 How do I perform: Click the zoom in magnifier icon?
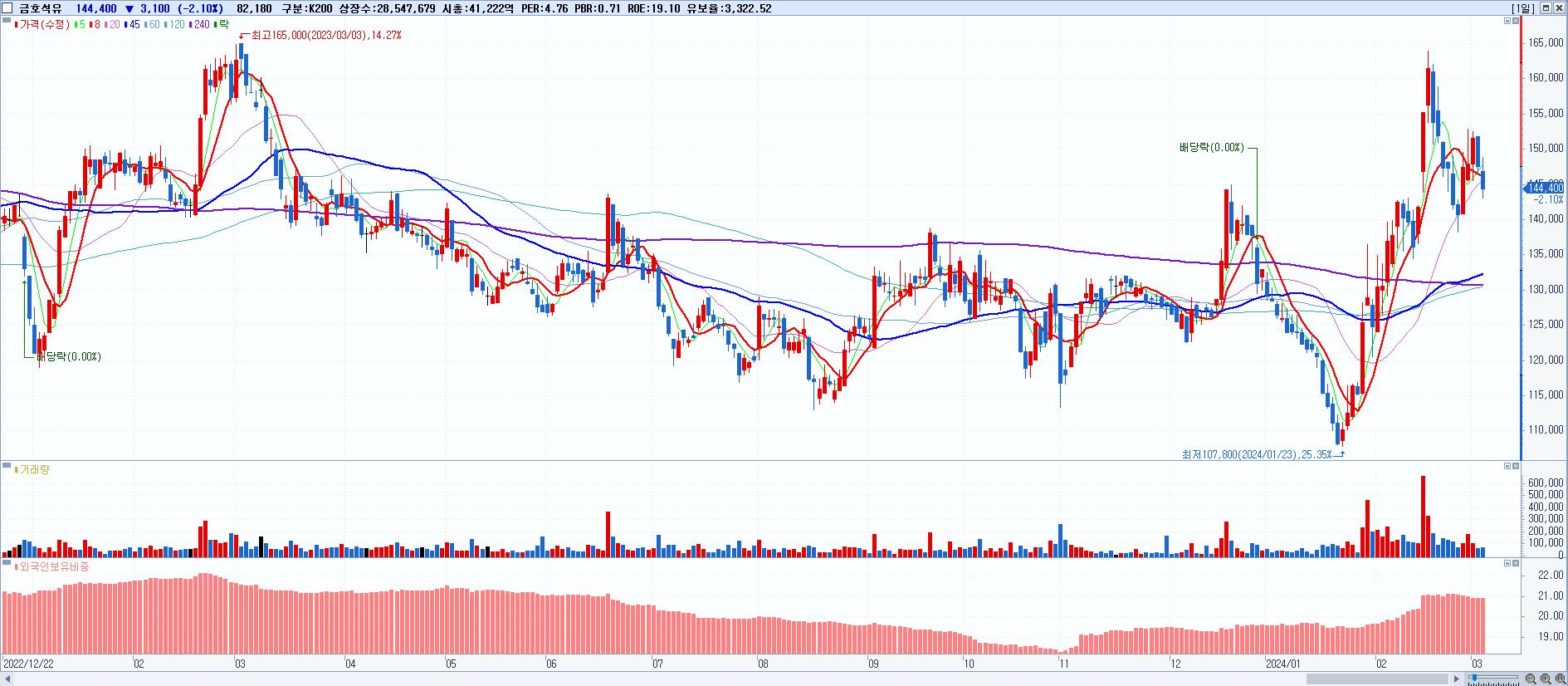[x=1546, y=679]
